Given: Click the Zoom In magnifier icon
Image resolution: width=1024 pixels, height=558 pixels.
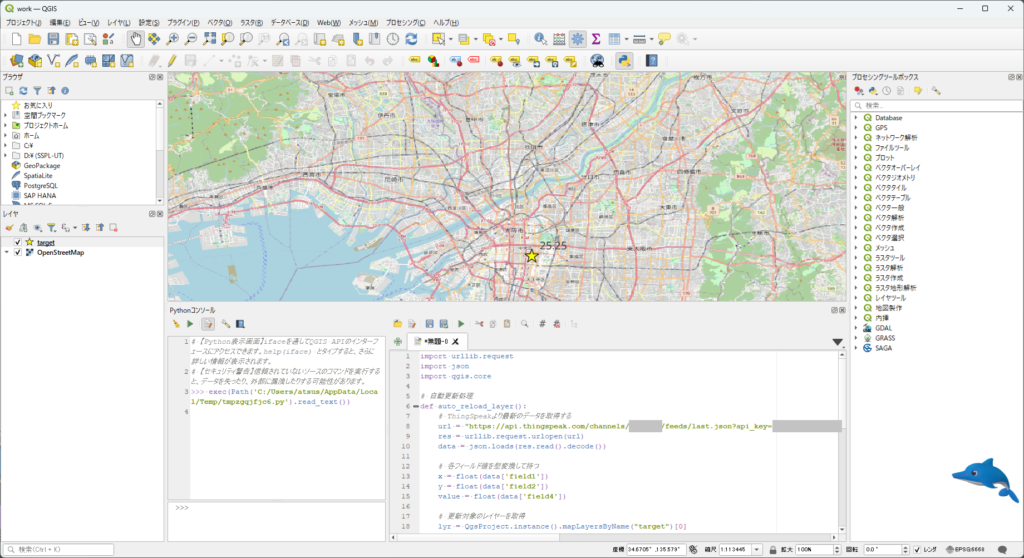Looking at the screenshot, I should pyautogui.click(x=172, y=39).
